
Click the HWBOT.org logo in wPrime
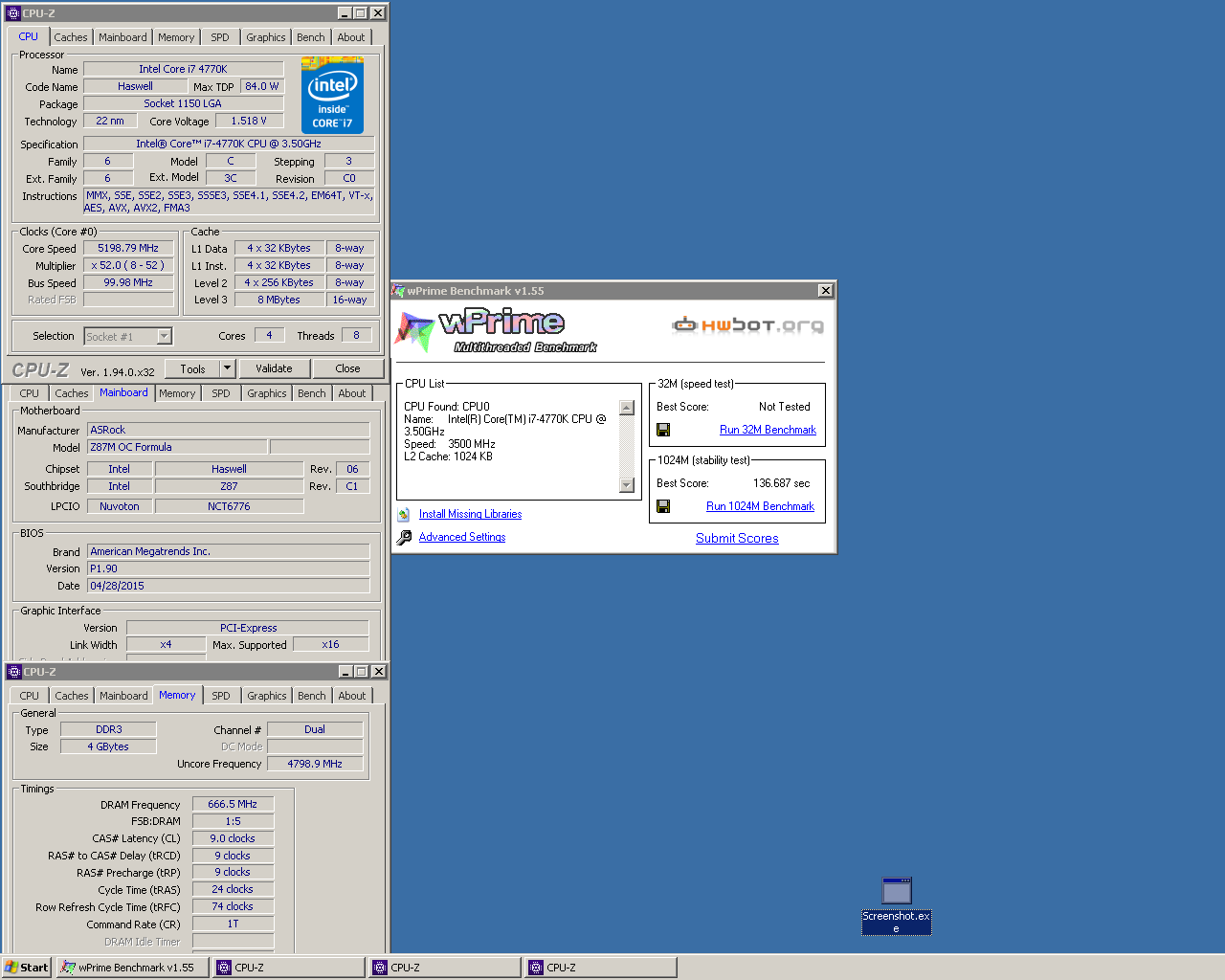coord(747,325)
